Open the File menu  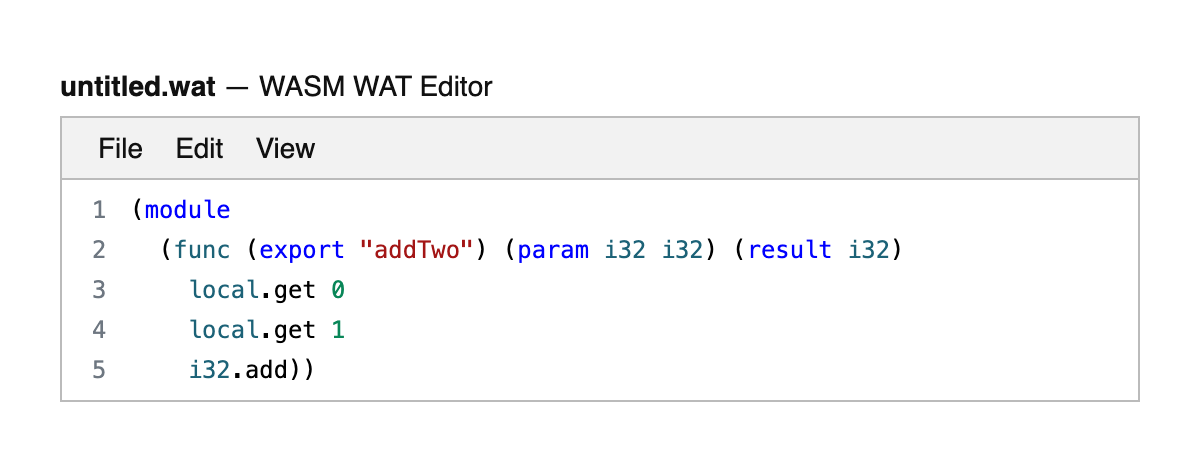(120, 149)
